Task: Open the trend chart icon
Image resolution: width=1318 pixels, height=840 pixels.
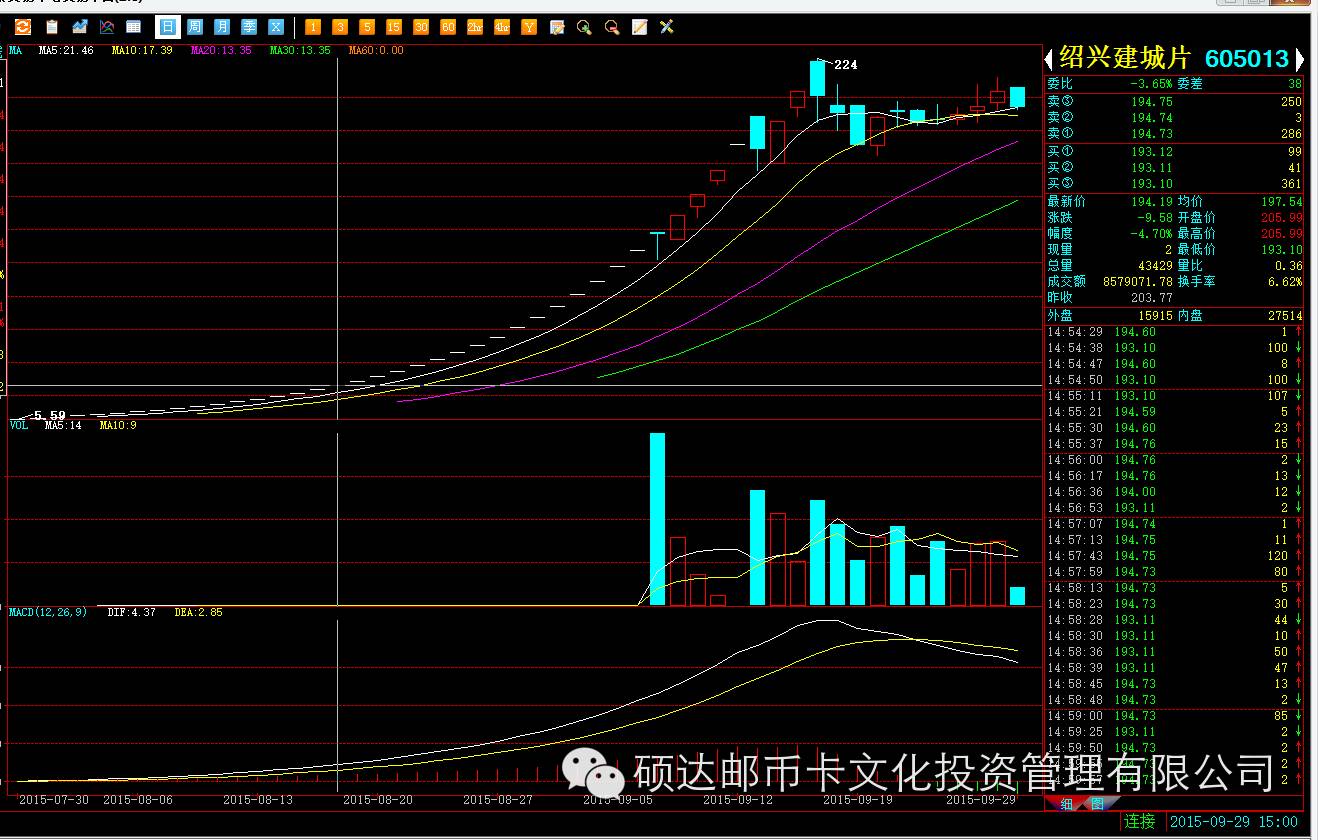Action: (x=79, y=27)
